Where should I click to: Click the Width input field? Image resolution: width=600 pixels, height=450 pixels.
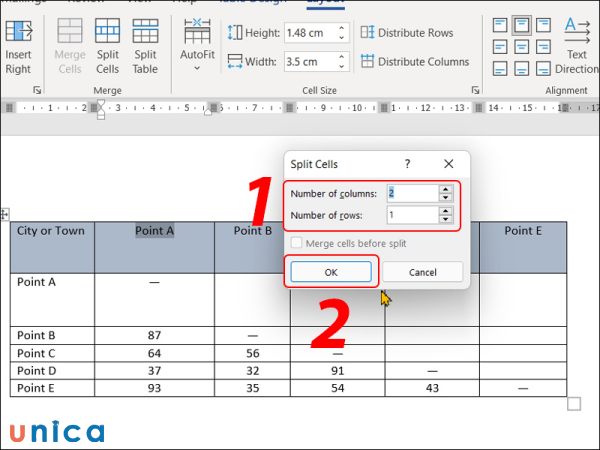(310, 62)
